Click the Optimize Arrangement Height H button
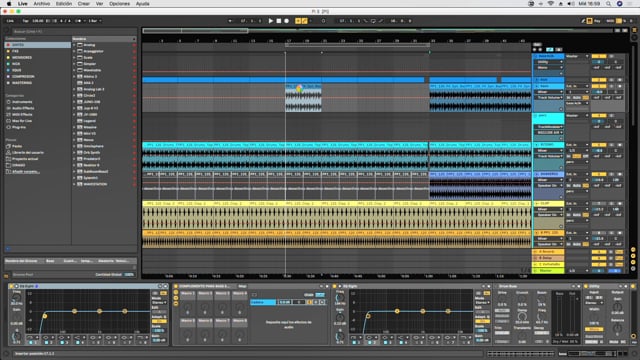The height and width of the screenshot is (360, 640). 618,31
